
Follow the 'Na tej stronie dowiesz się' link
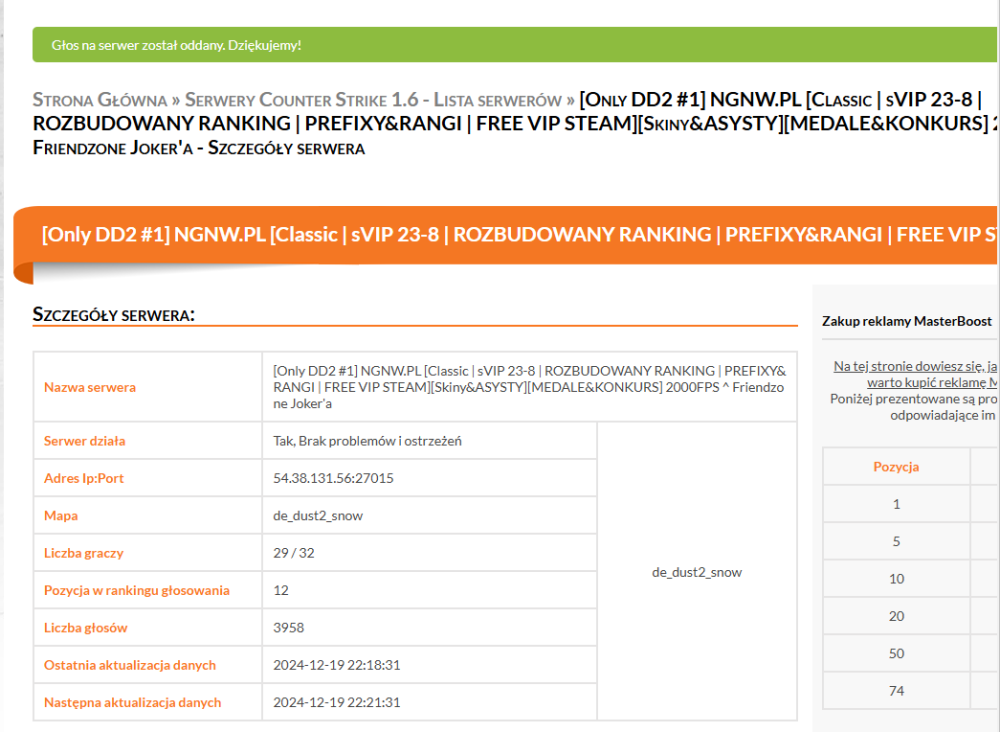(915, 374)
